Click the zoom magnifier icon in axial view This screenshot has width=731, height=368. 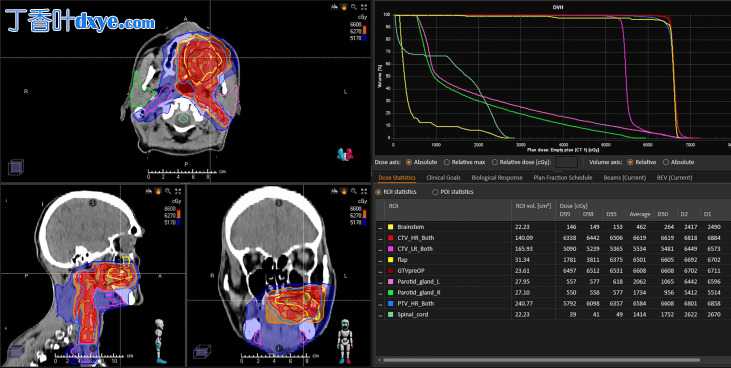(x=354, y=7)
